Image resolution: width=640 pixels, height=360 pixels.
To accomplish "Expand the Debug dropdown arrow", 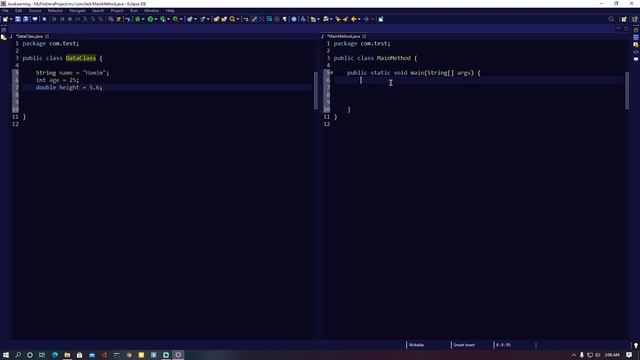I will click(x=143, y=19).
